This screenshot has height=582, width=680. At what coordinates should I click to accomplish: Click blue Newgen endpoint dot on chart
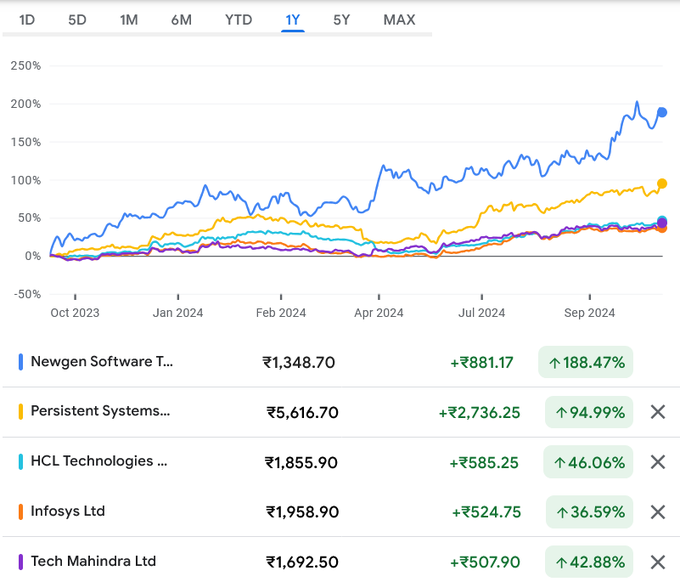coord(662,112)
